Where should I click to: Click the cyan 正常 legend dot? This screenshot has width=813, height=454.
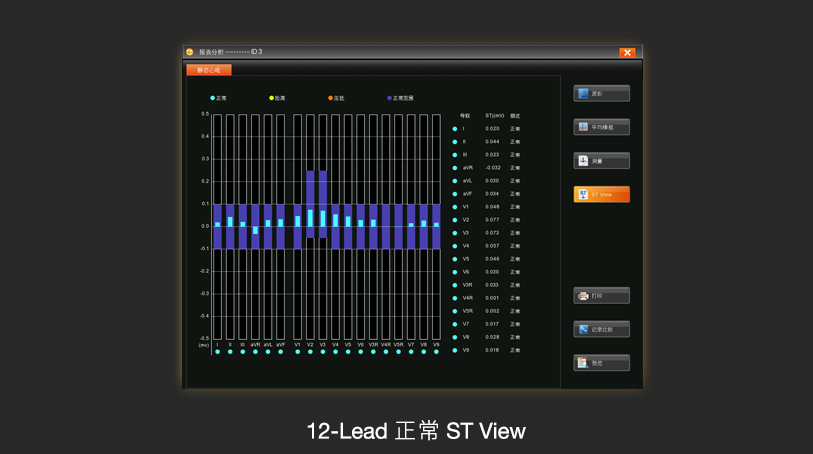213,98
